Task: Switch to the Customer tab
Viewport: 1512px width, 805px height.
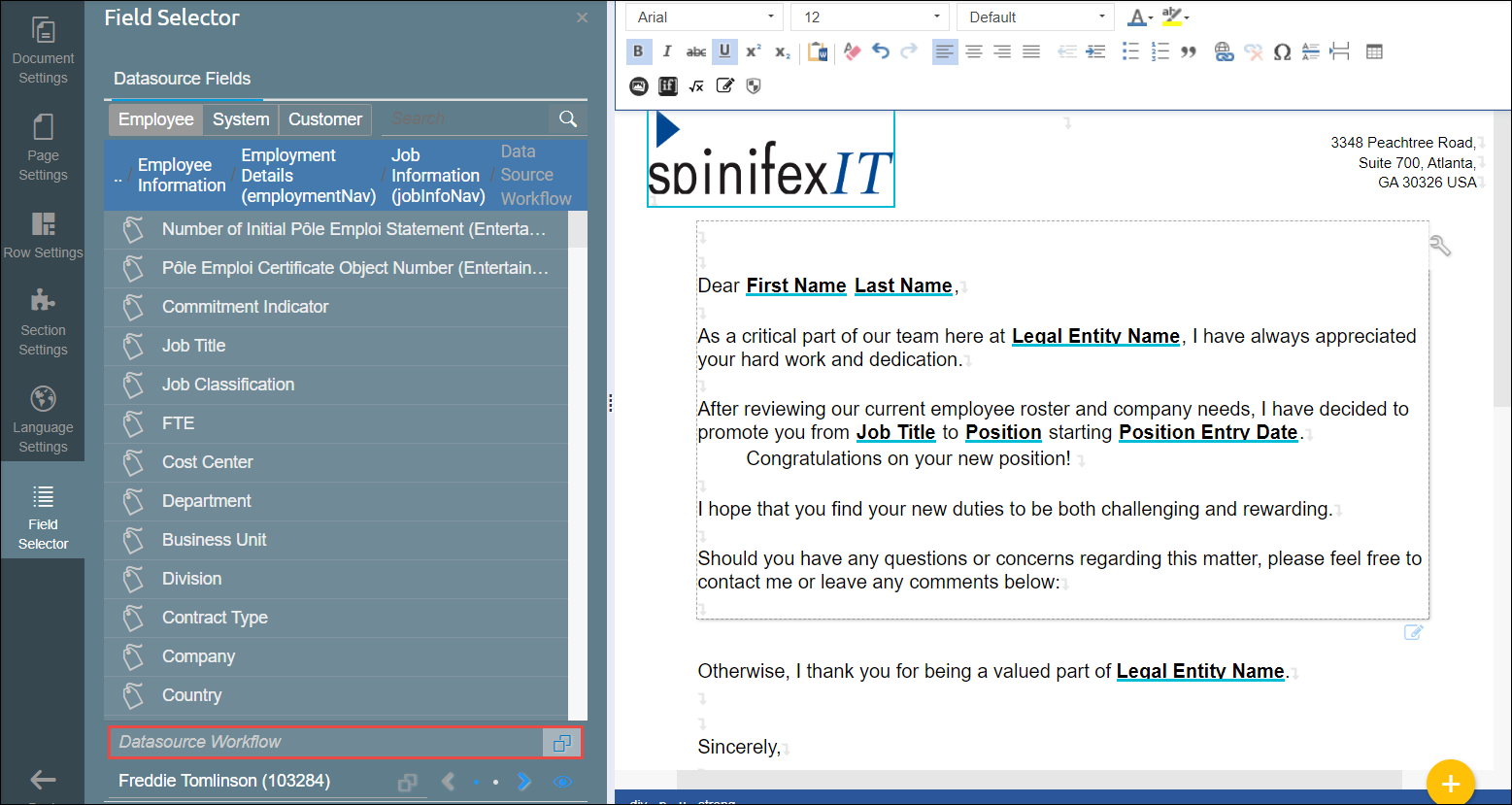Action: (x=324, y=119)
